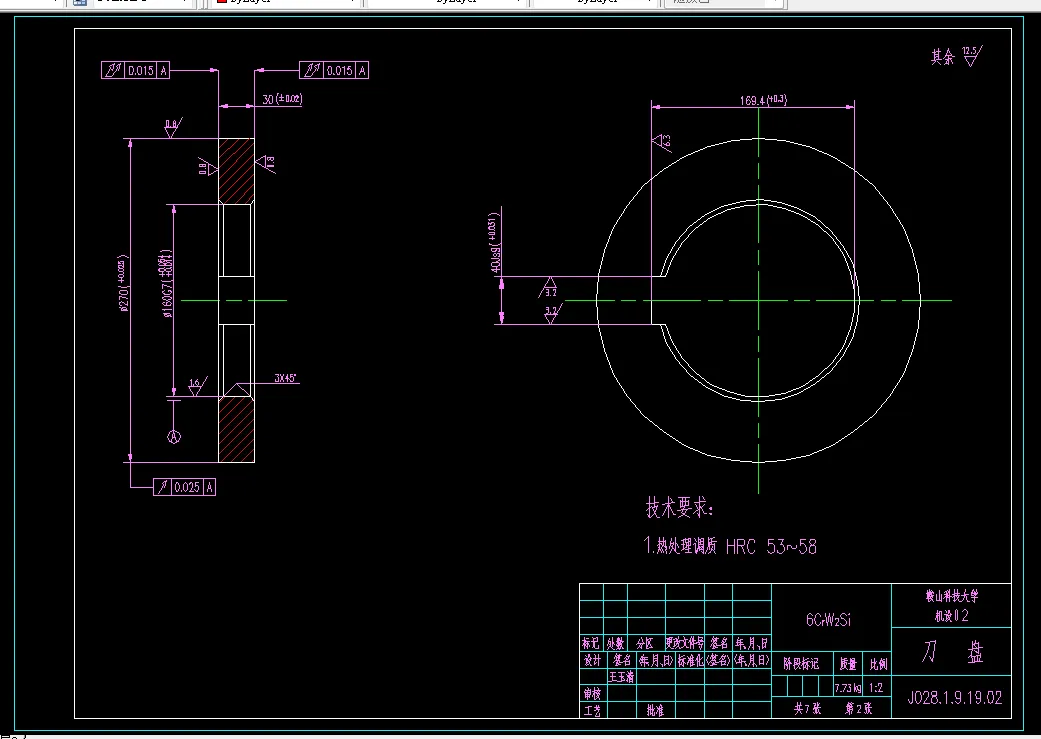Image resolution: width=1041 pixels, height=739 pixels.
Task: Open the ByLayer linetype dropdown
Action: click(x=518, y=3)
